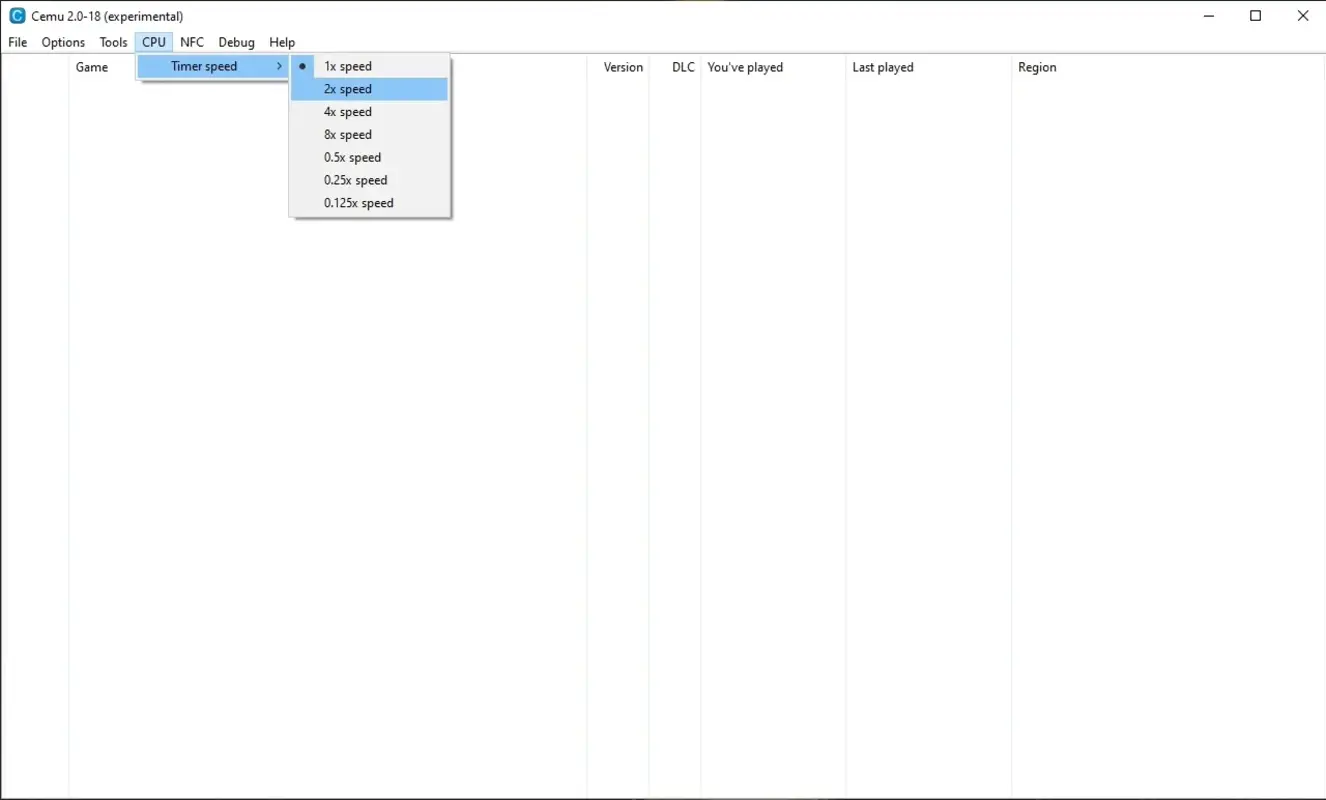Choose 8x timer speed
The width and height of the screenshot is (1326, 800).
tap(347, 134)
